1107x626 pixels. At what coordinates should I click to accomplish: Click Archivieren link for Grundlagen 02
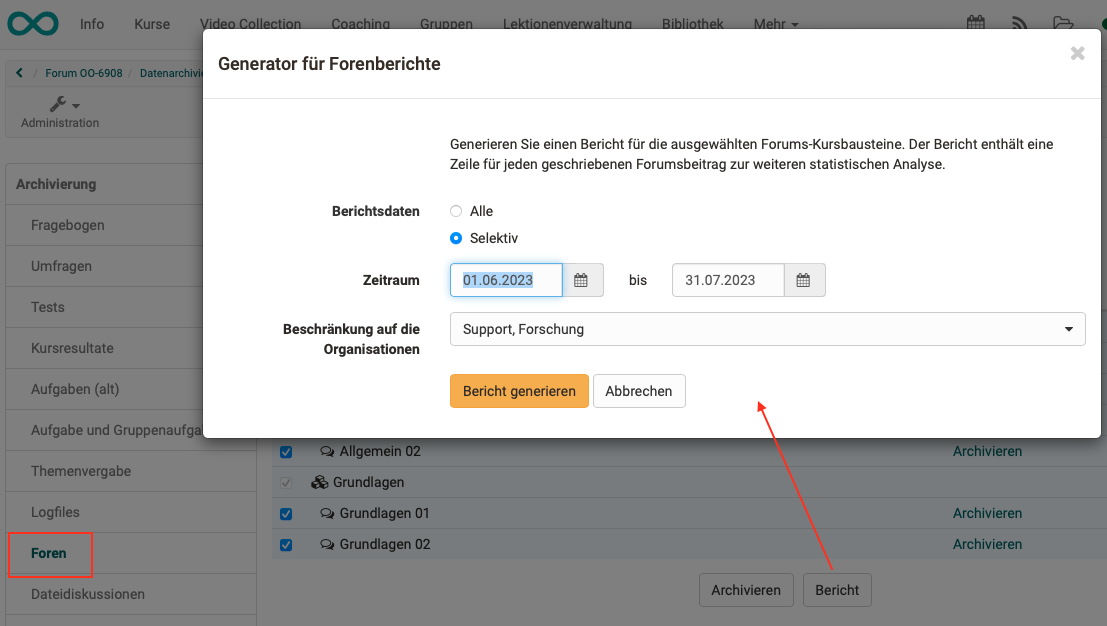tap(987, 545)
